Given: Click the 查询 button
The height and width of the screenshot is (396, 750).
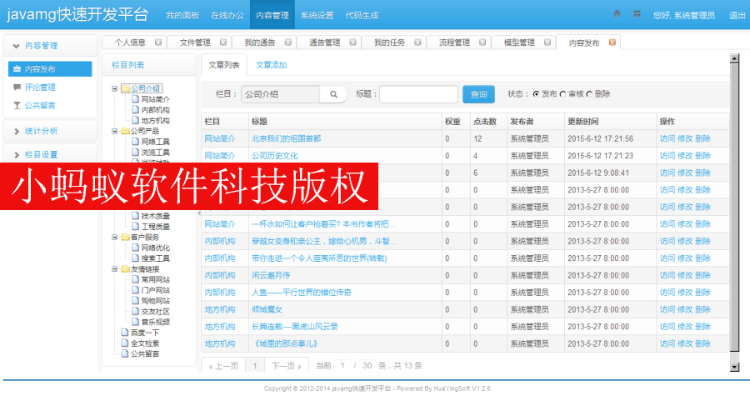Looking at the screenshot, I should tap(478, 94).
